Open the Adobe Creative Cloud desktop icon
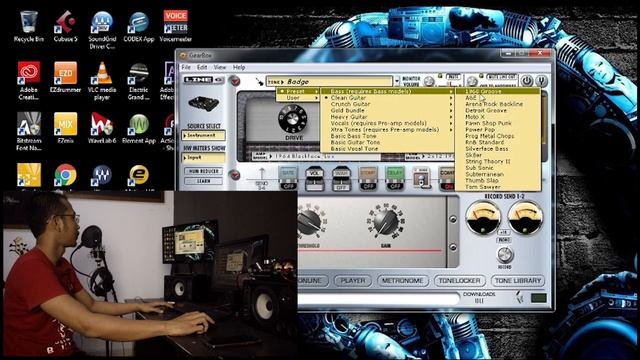640x360 pixels. 29,80
